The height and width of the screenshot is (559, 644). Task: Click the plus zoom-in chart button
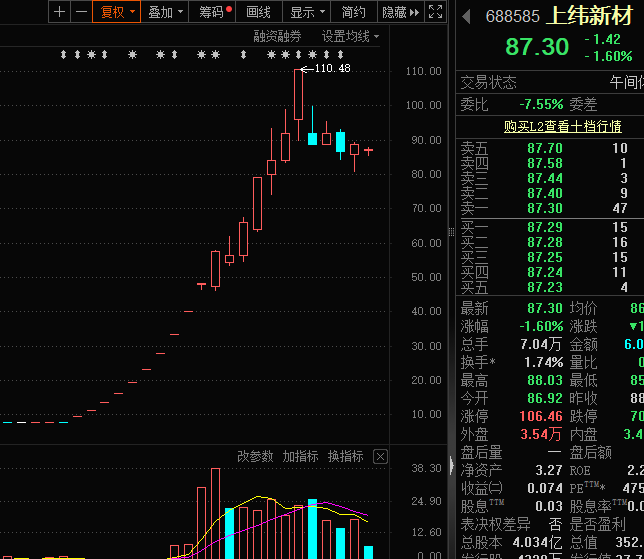coord(60,12)
